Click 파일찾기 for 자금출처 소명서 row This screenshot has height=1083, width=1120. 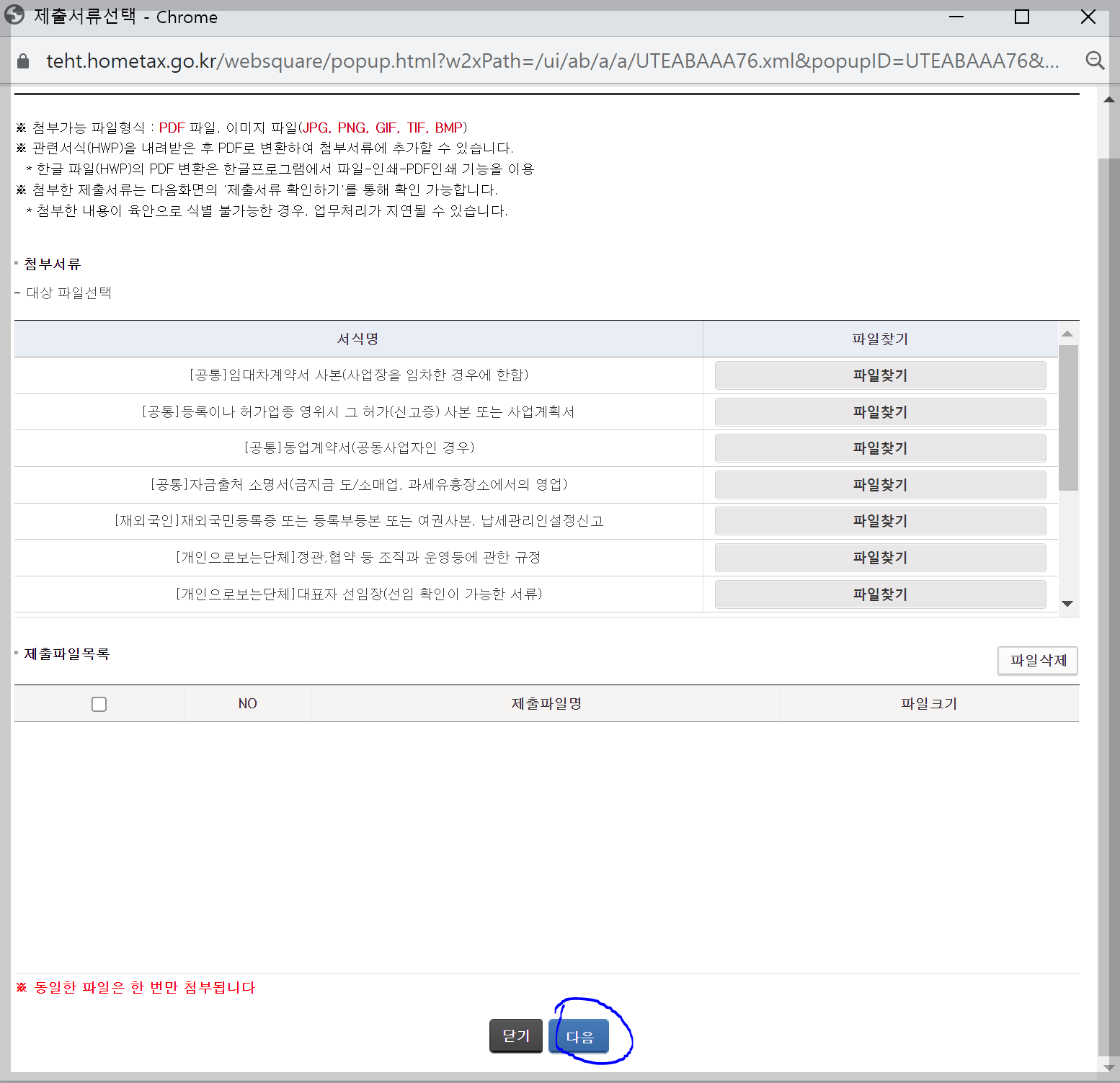879,484
